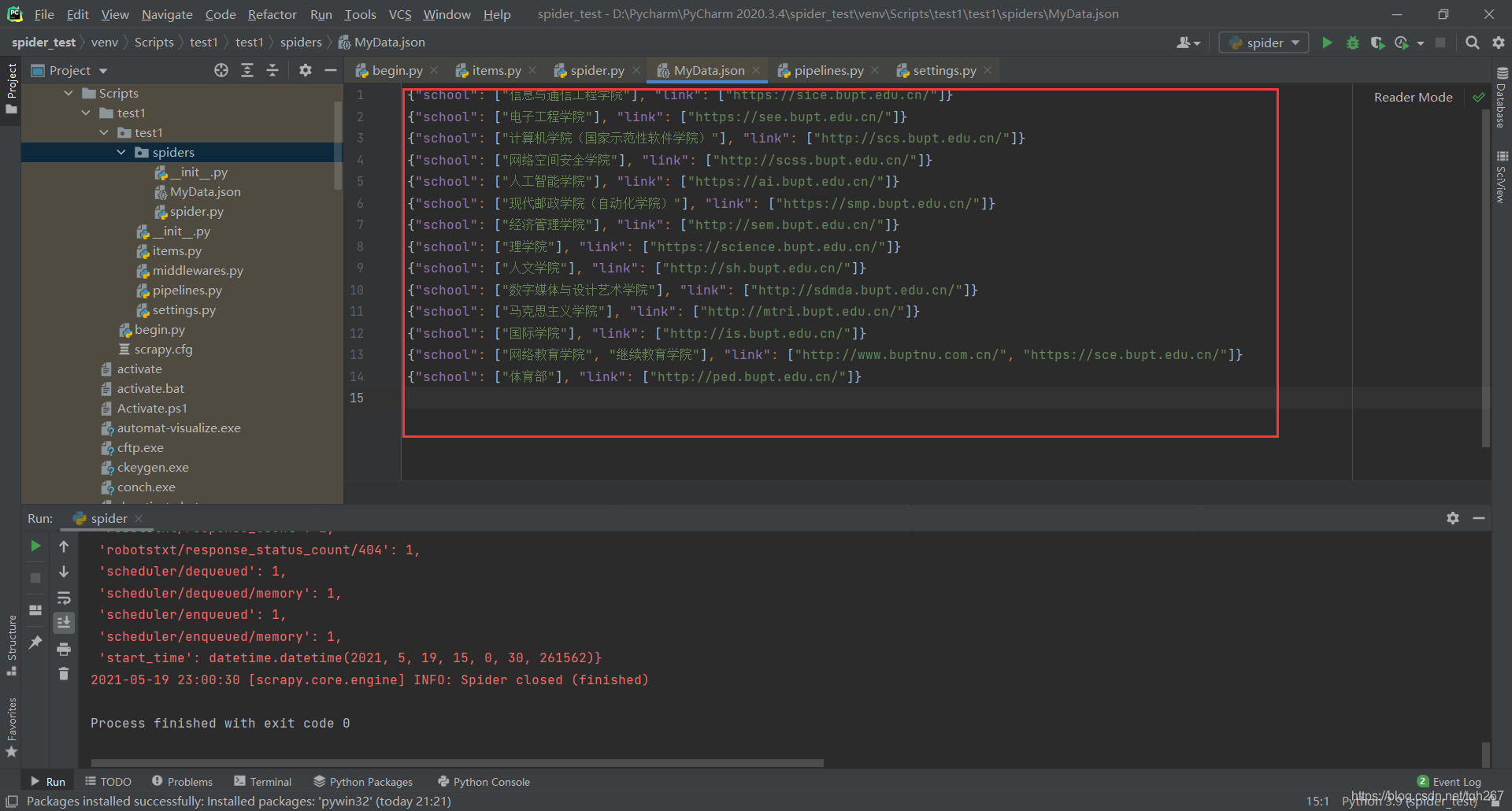Close the spider Run tab

tap(139, 518)
